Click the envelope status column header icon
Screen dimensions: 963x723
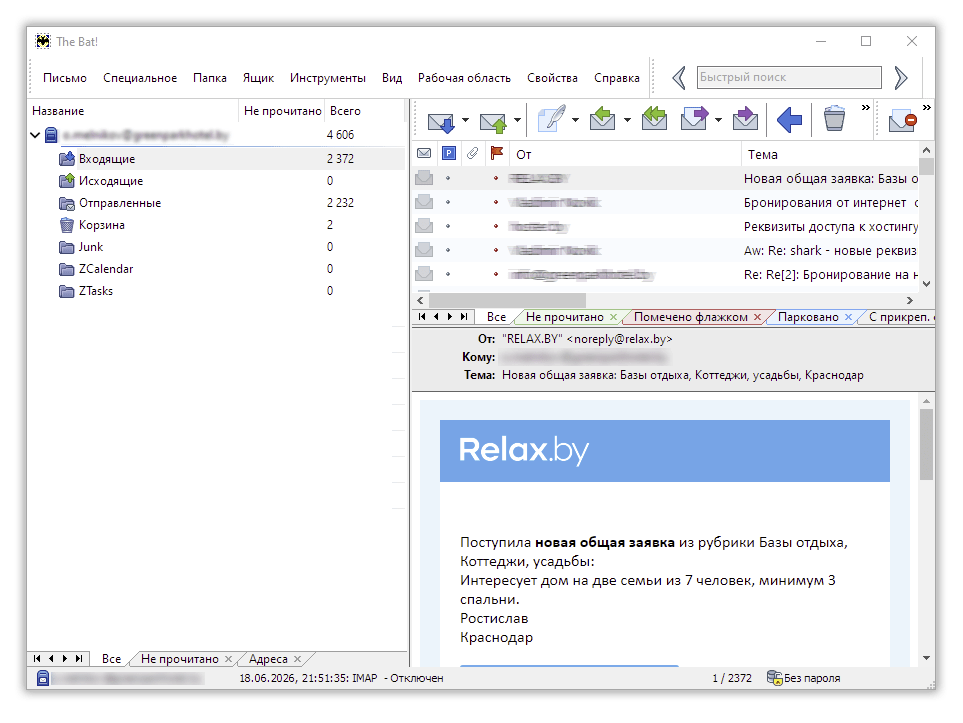(424, 154)
